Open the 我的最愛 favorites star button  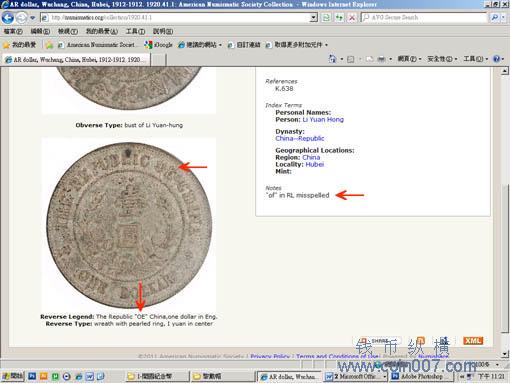pos(19,45)
